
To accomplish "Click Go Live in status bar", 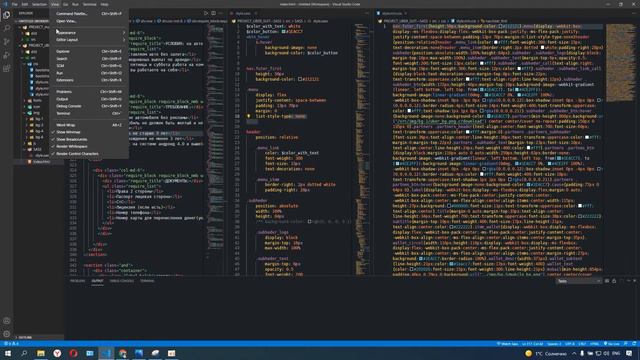I will [612, 344].
